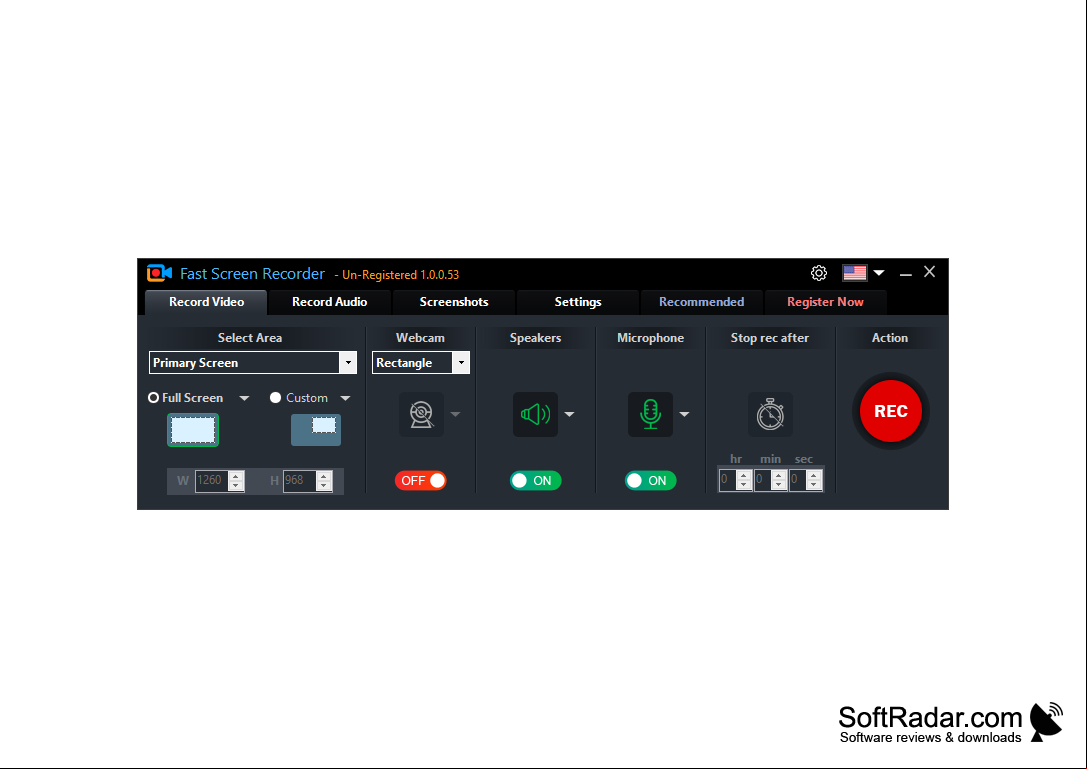Viewport: 1087px width, 769px height.
Task: Switch to the Record Video tab
Action: click(x=207, y=302)
